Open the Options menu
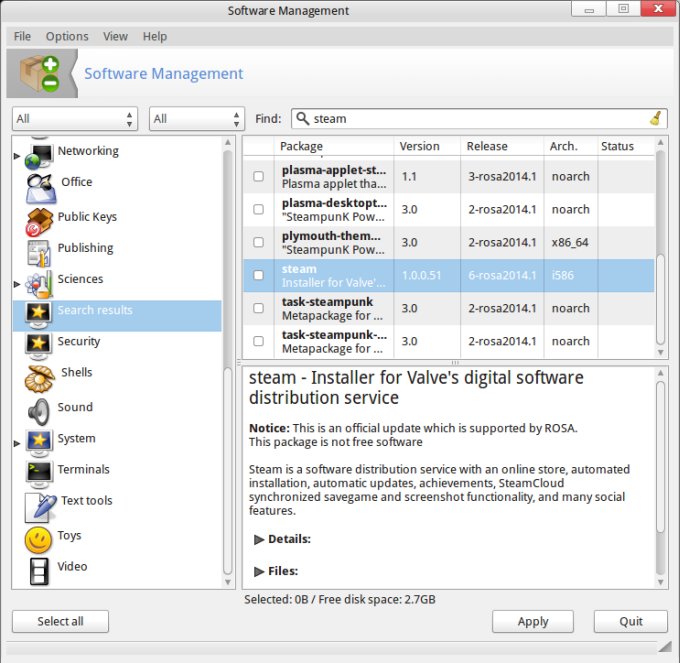The height and width of the screenshot is (663, 680). pyautogui.click(x=67, y=36)
